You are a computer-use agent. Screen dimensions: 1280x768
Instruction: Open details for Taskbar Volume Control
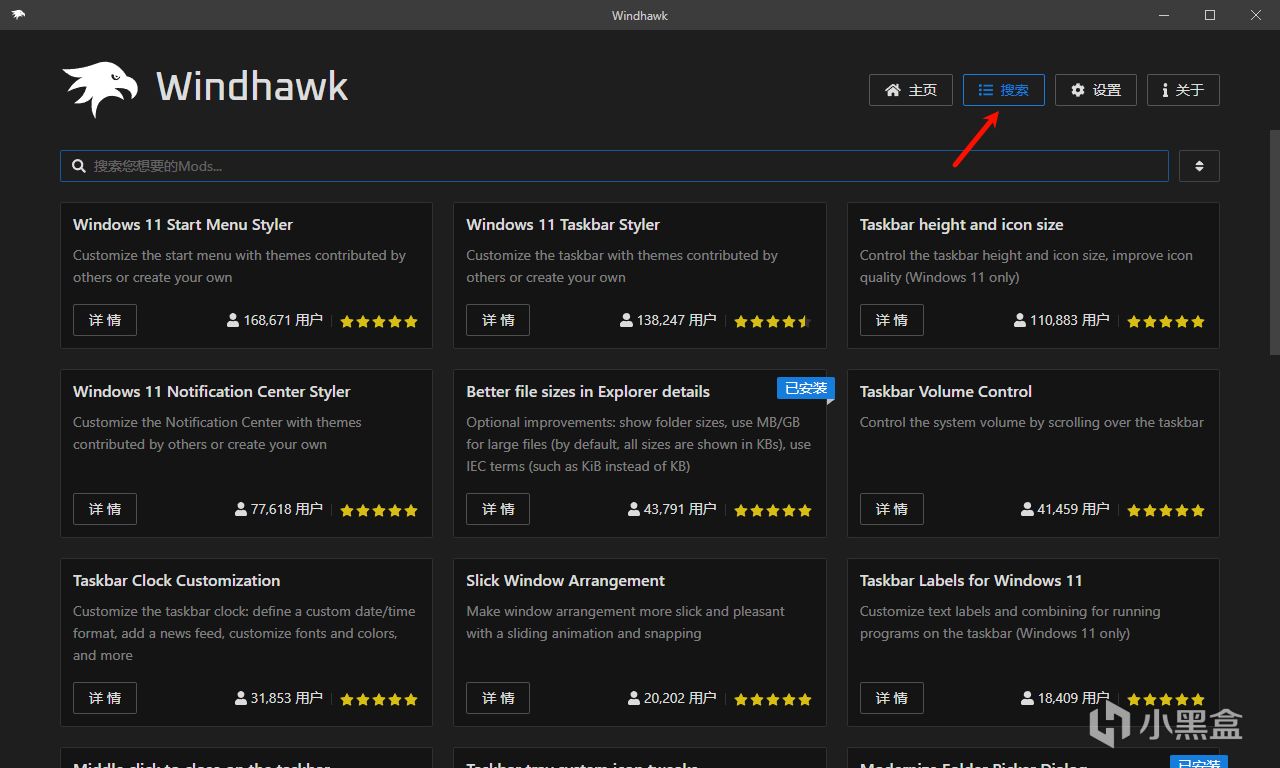(892, 509)
